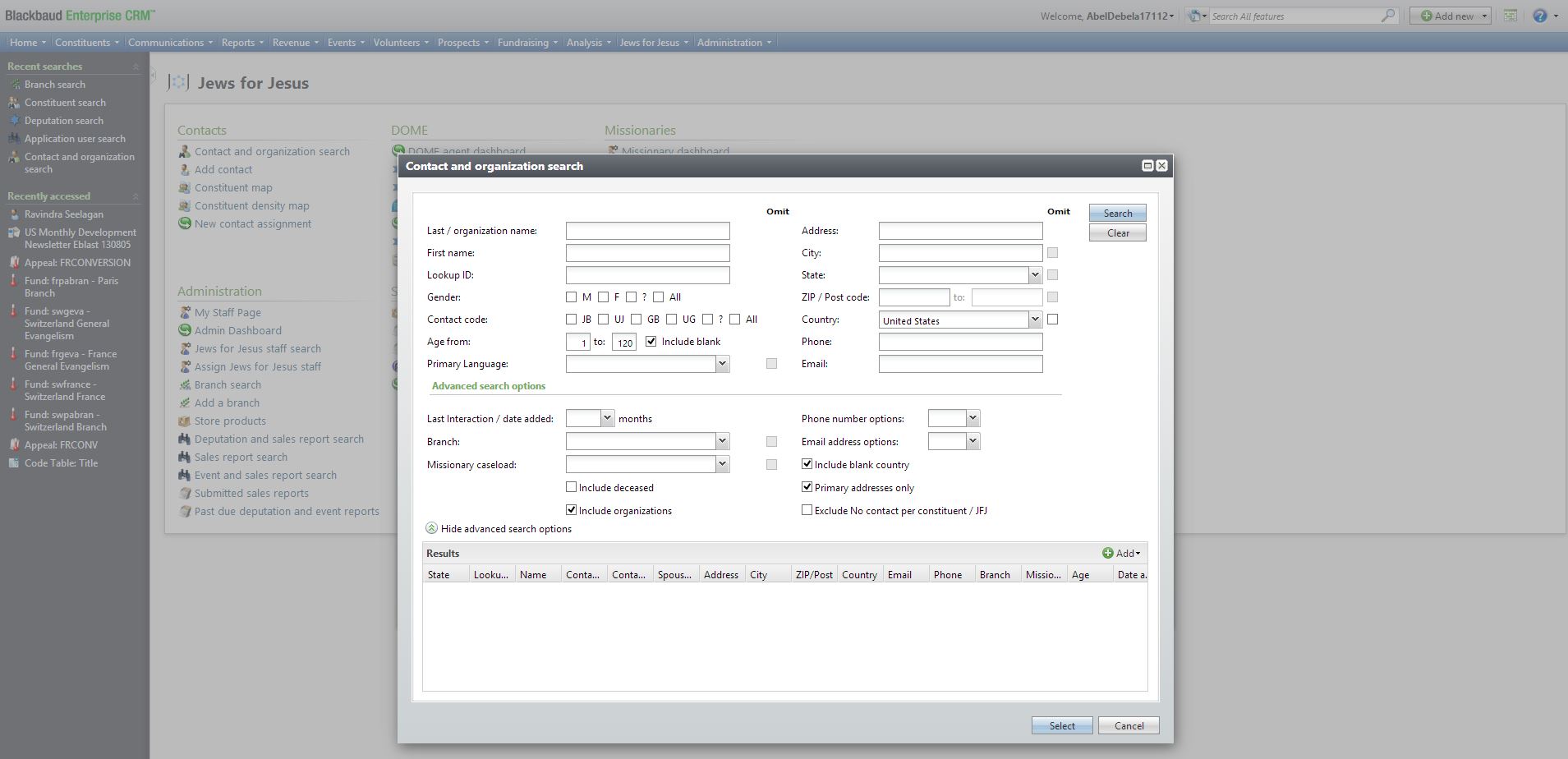Open the Constituents menu
Viewport: 1568px width, 759px height.
[86, 42]
